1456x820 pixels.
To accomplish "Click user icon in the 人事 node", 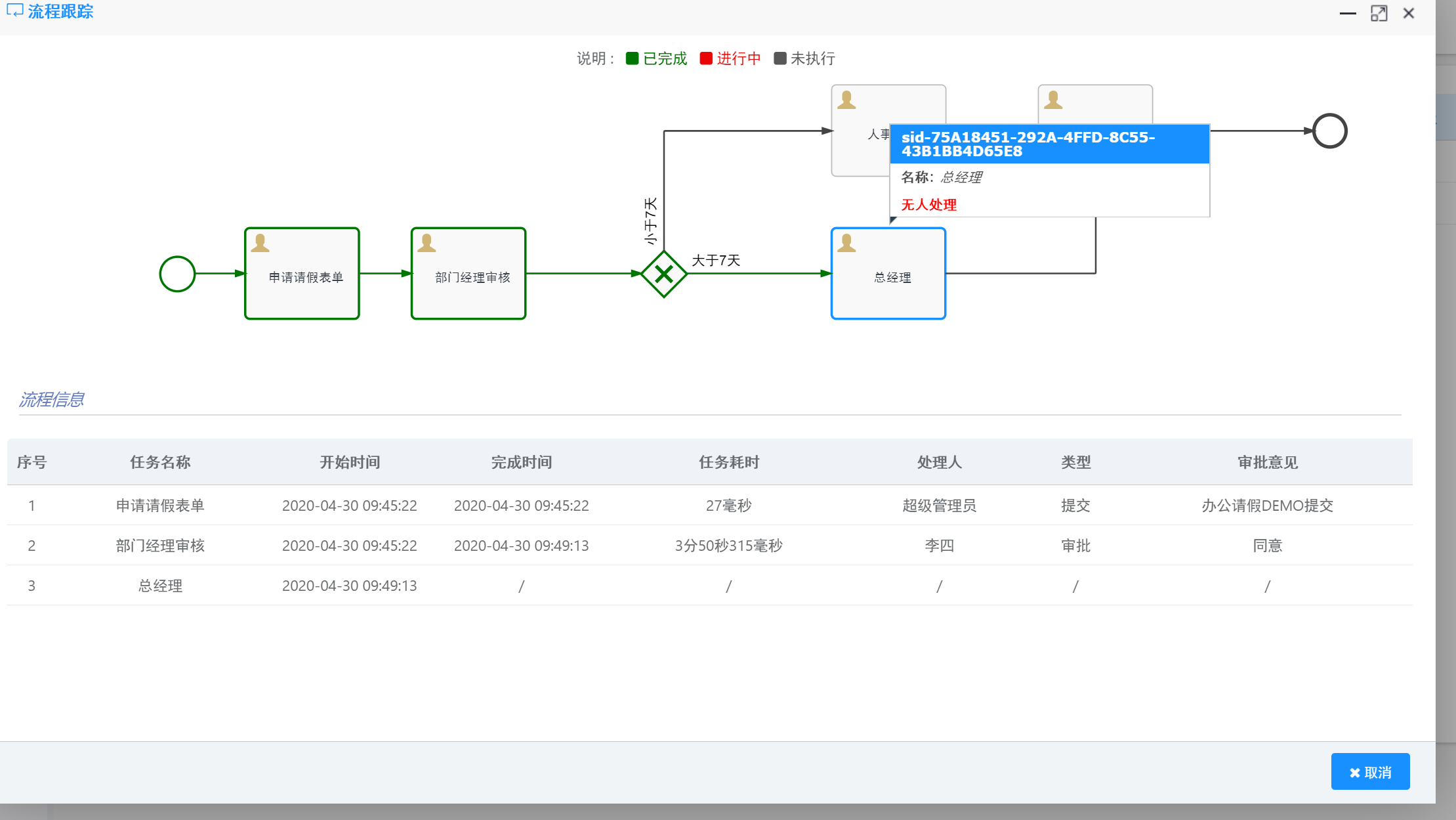I will pos(846,100).
